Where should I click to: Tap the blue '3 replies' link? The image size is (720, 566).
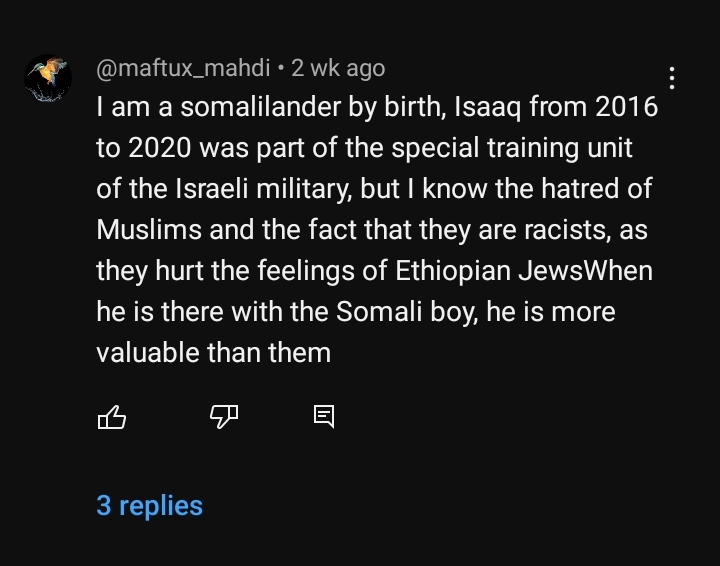click(149, 506)
